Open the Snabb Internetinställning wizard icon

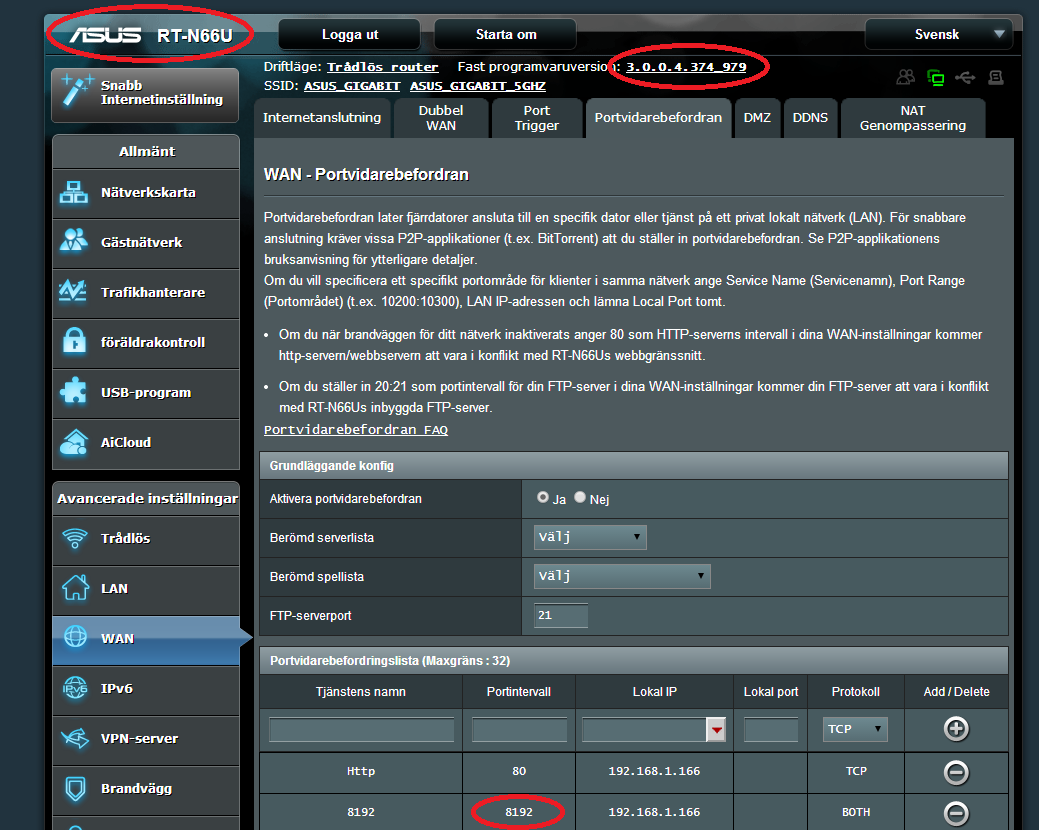76,91
